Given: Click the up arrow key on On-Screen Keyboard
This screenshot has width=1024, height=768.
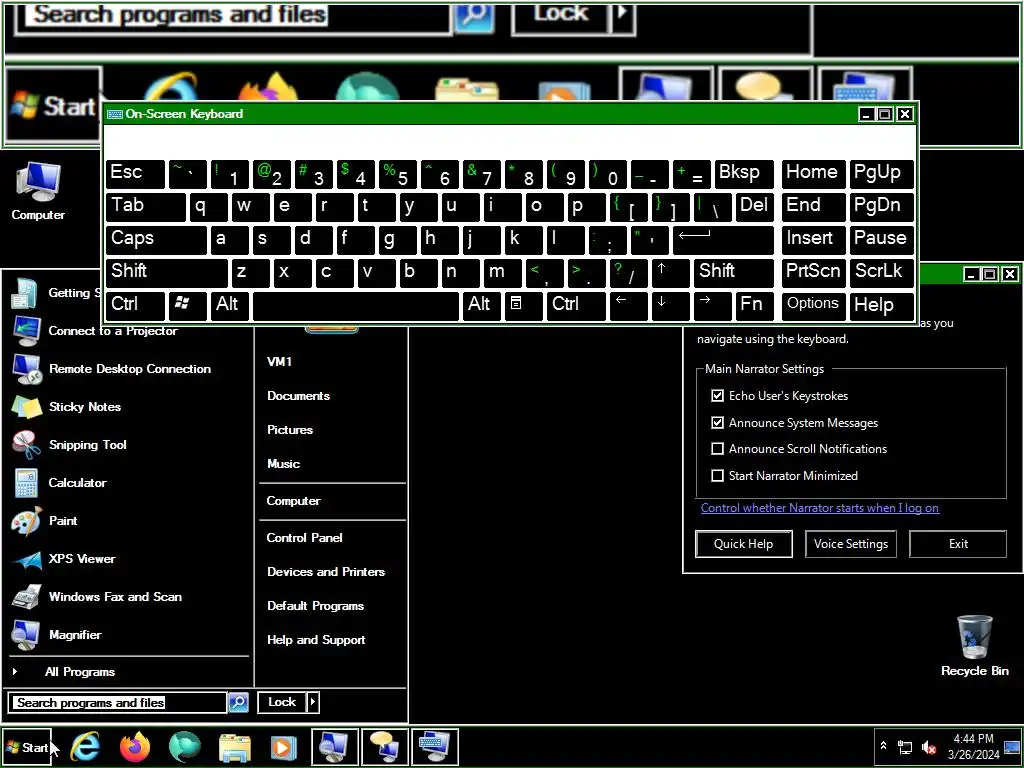Looking at the screenshot, I should pyautogui.click(x=670, y=272).
